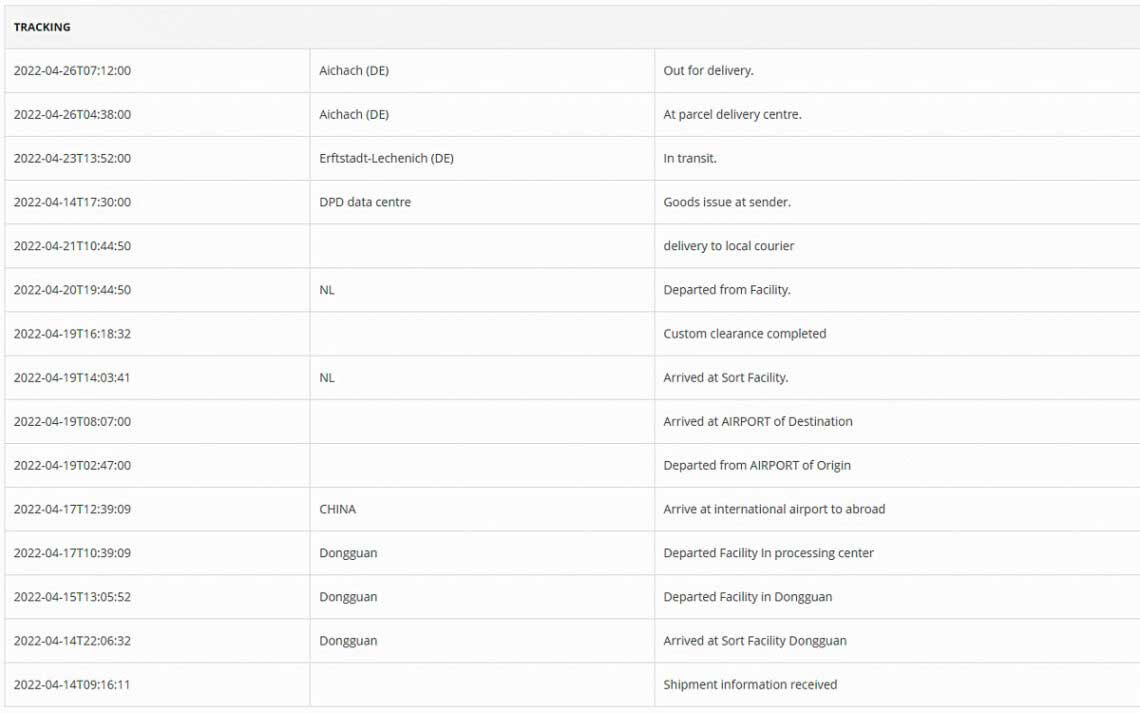
Task: Click 'Departed from AIRPORT of Origin' text
Action: click(757, 465)
